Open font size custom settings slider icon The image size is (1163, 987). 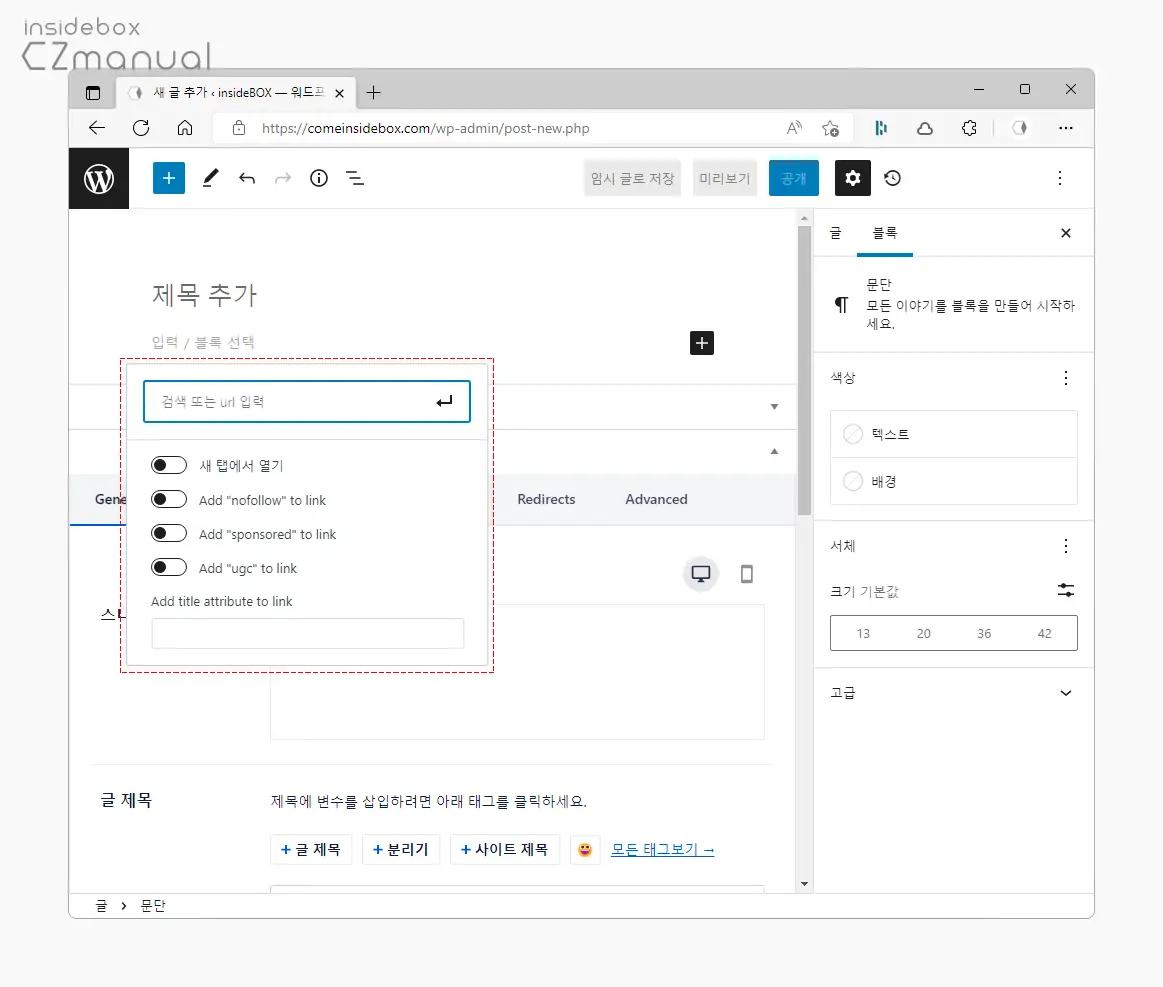click(1066, 590)
